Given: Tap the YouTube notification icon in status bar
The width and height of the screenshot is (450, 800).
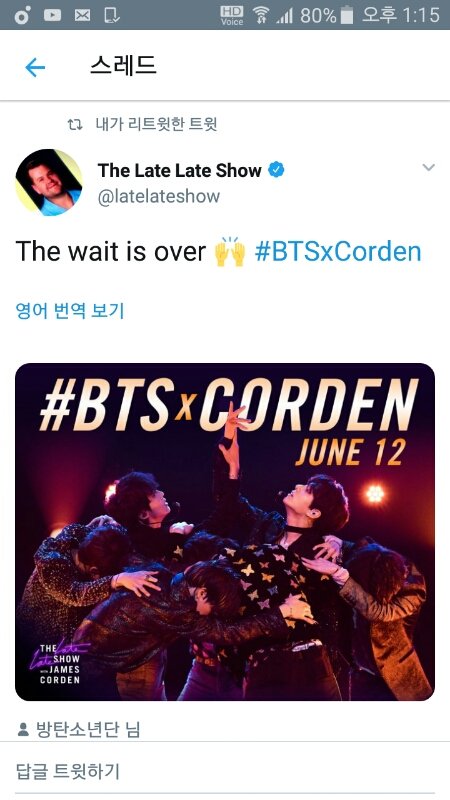Looking at the screenshot, I should pos(52,16).
